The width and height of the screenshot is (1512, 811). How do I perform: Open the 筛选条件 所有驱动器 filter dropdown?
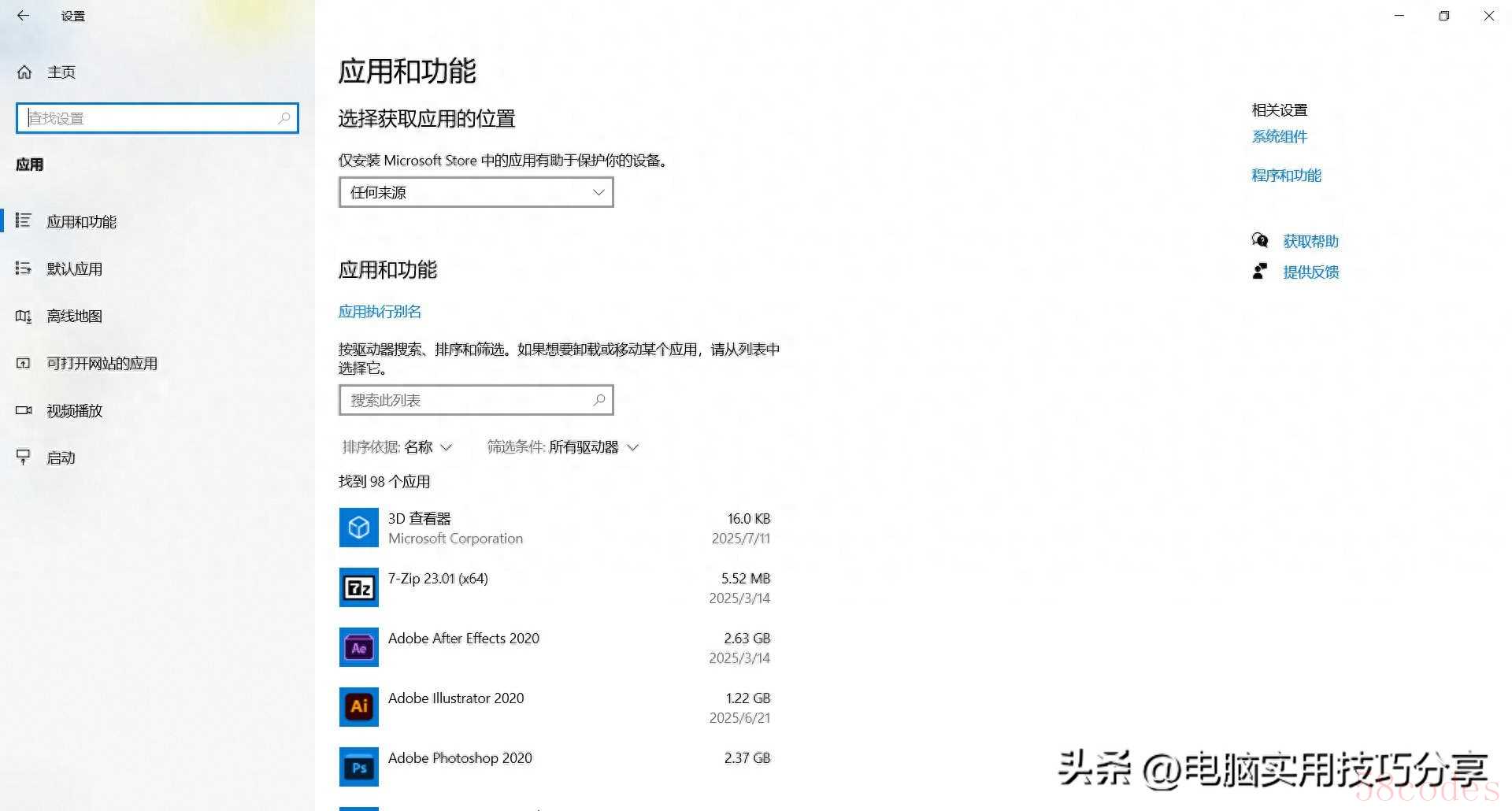tap(563, 447)
